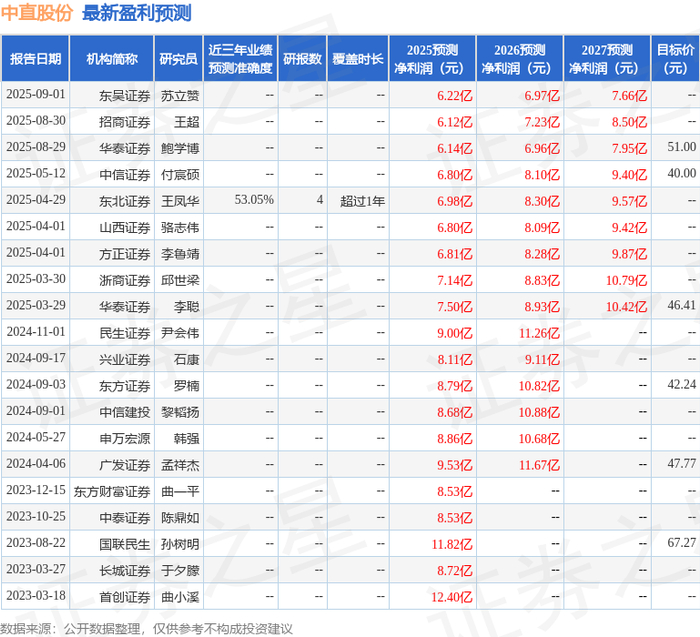
Task: Click the target price 67.27
Action: pos(682,543)
